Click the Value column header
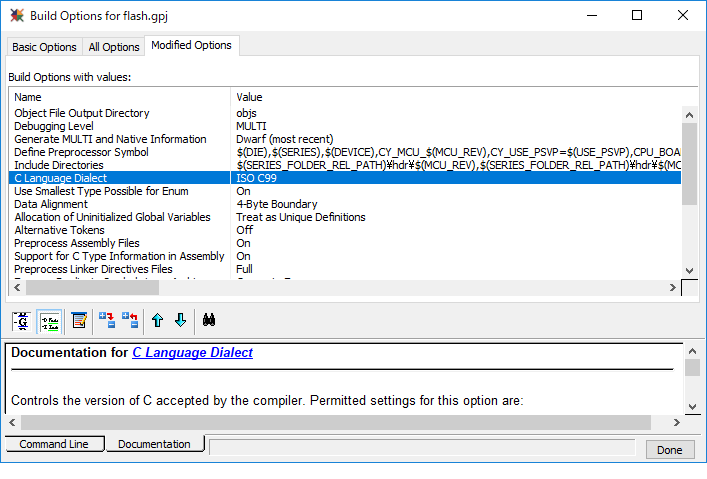 [x=458, y=97]
